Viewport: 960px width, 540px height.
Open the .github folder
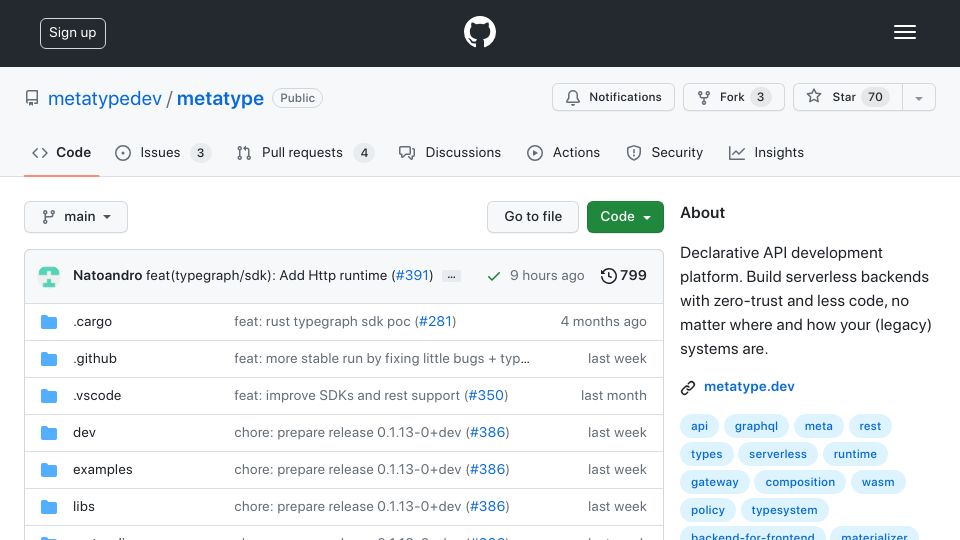(x=95, y=358)
